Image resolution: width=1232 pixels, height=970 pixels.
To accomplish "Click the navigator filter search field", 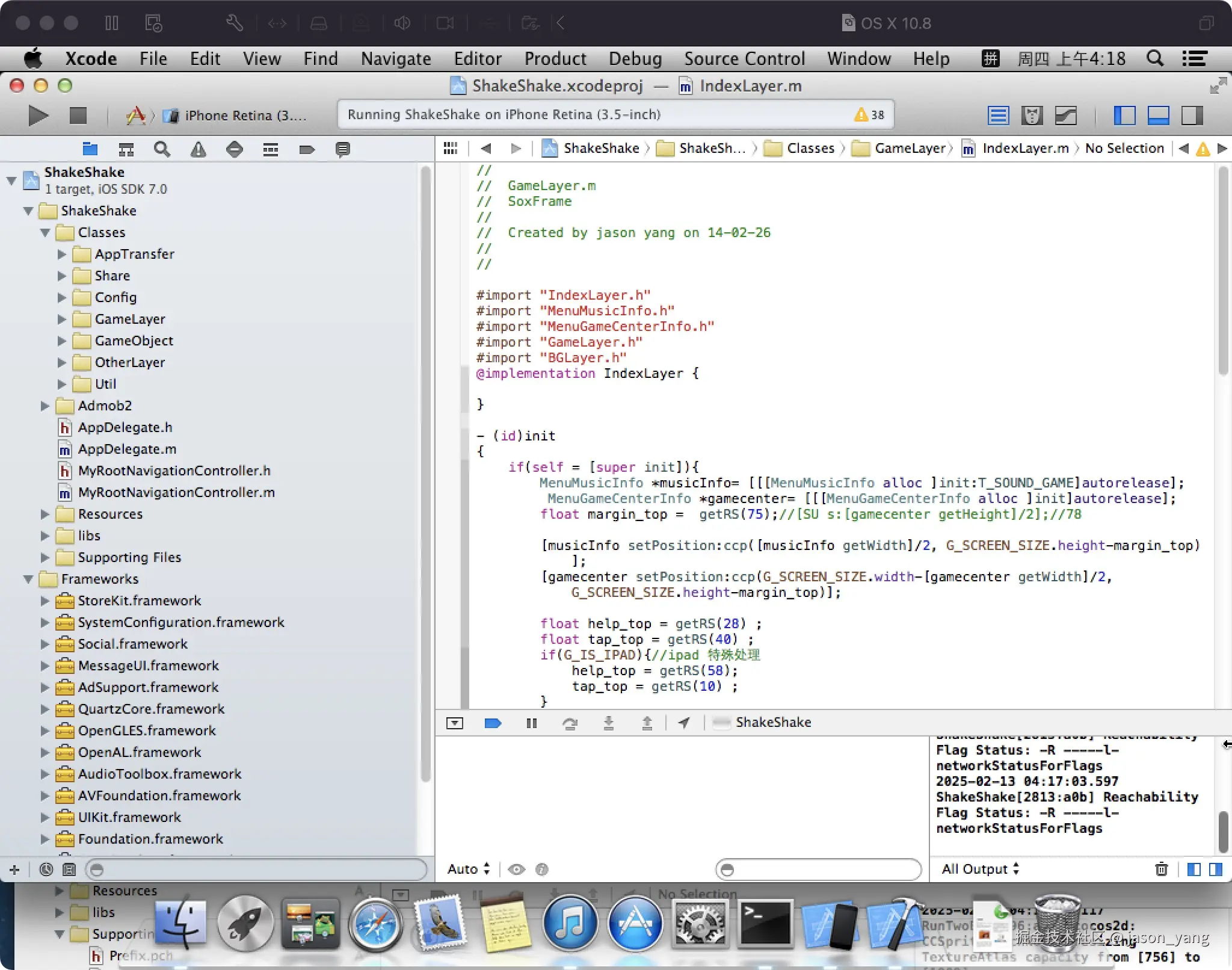I will 257,870.
